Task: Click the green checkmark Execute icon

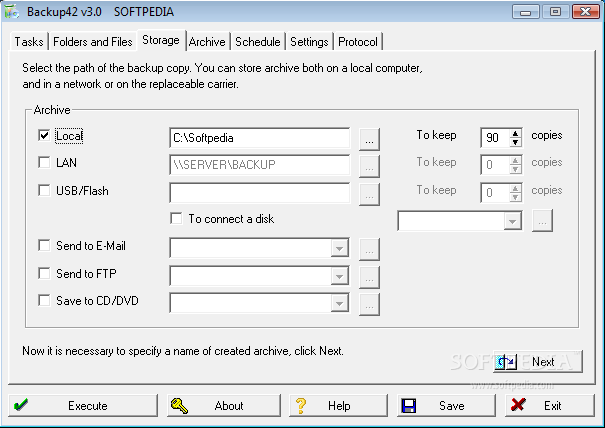Action: pos(21,405)
